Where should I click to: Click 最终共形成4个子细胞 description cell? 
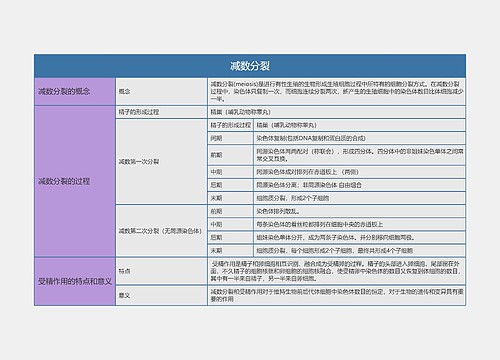(359, 250)
